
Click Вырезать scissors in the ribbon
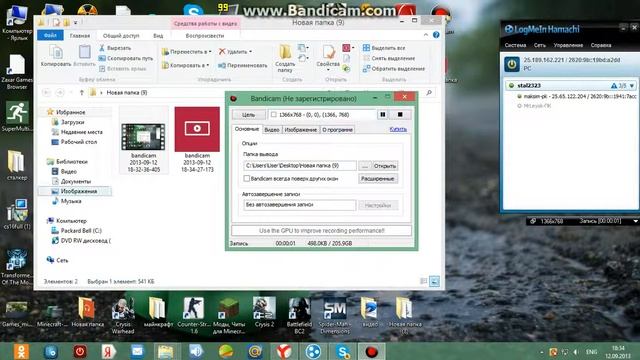point(115,48)
